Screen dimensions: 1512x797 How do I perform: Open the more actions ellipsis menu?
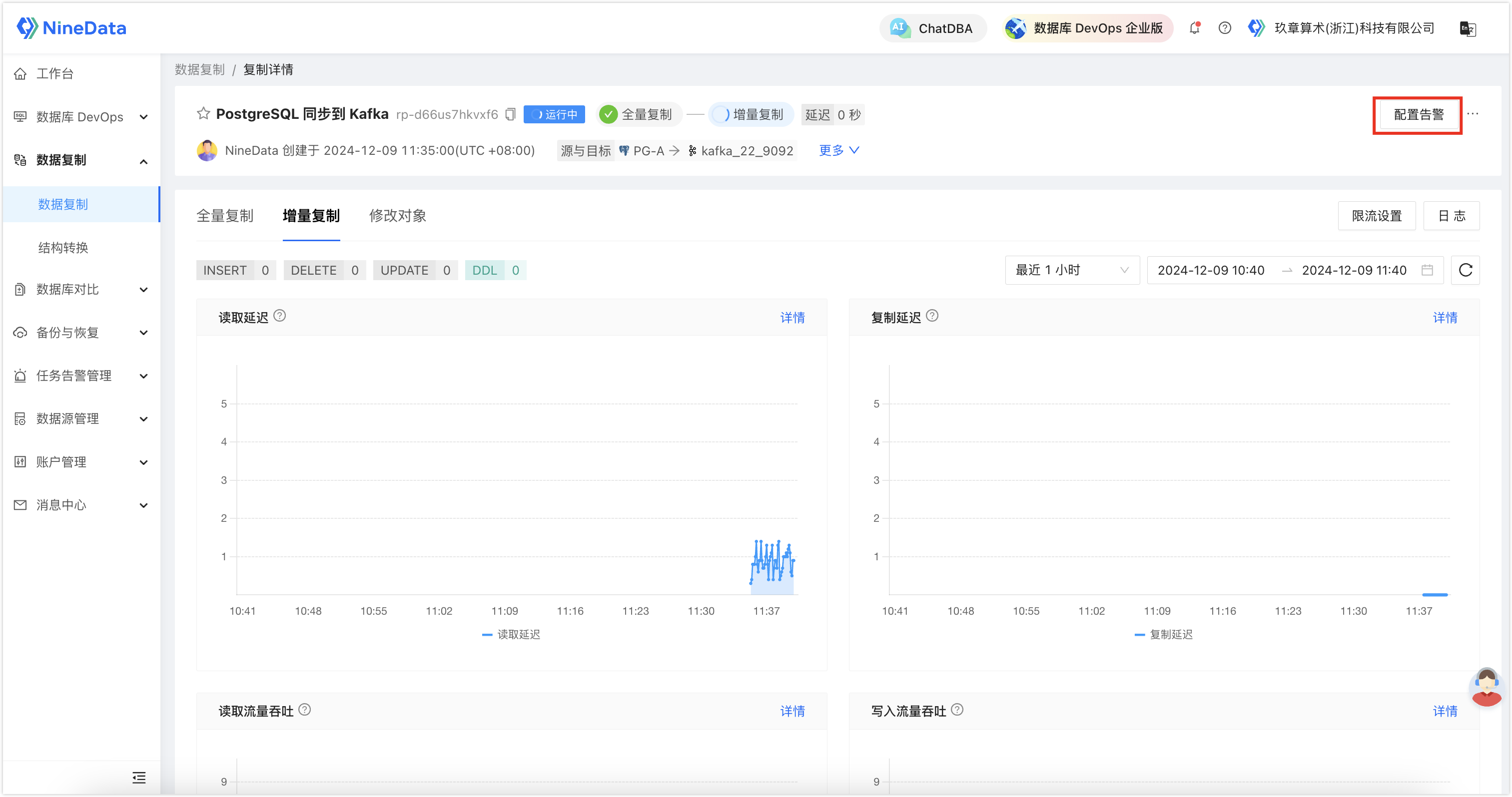pos(1473,114)
